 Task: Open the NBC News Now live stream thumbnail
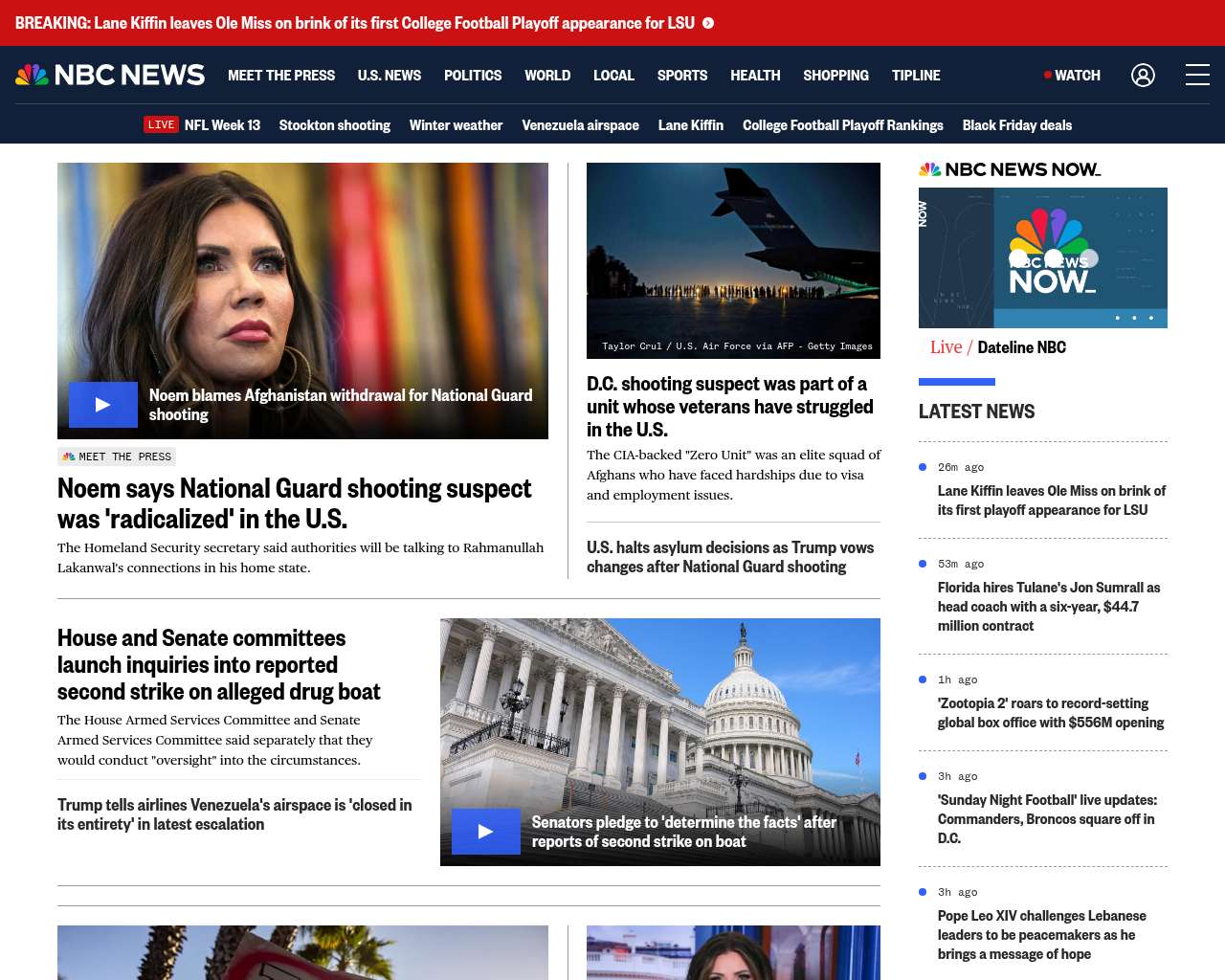pyautogui.click(x=1043, y=257)
